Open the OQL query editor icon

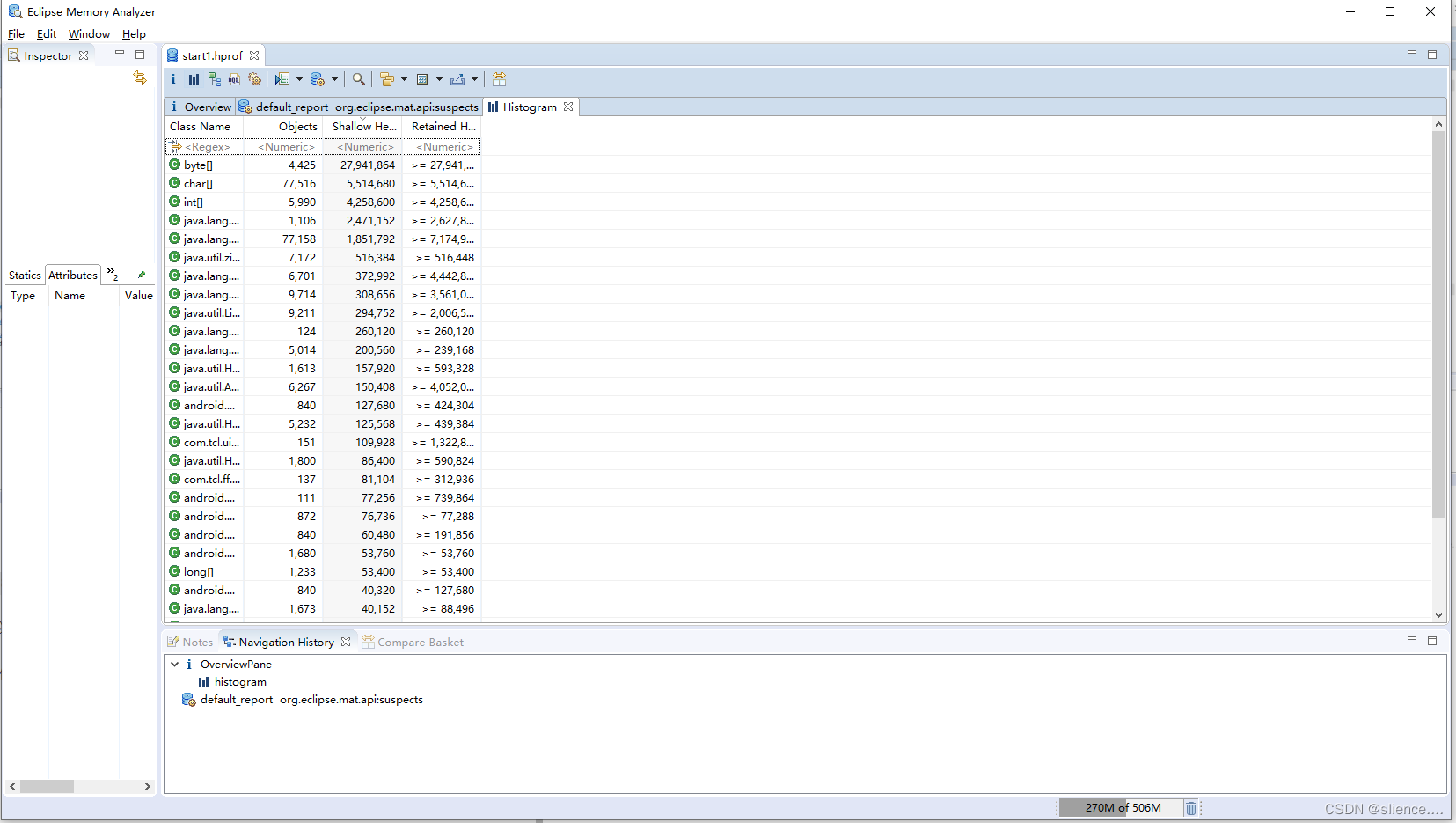pos(234,79)
